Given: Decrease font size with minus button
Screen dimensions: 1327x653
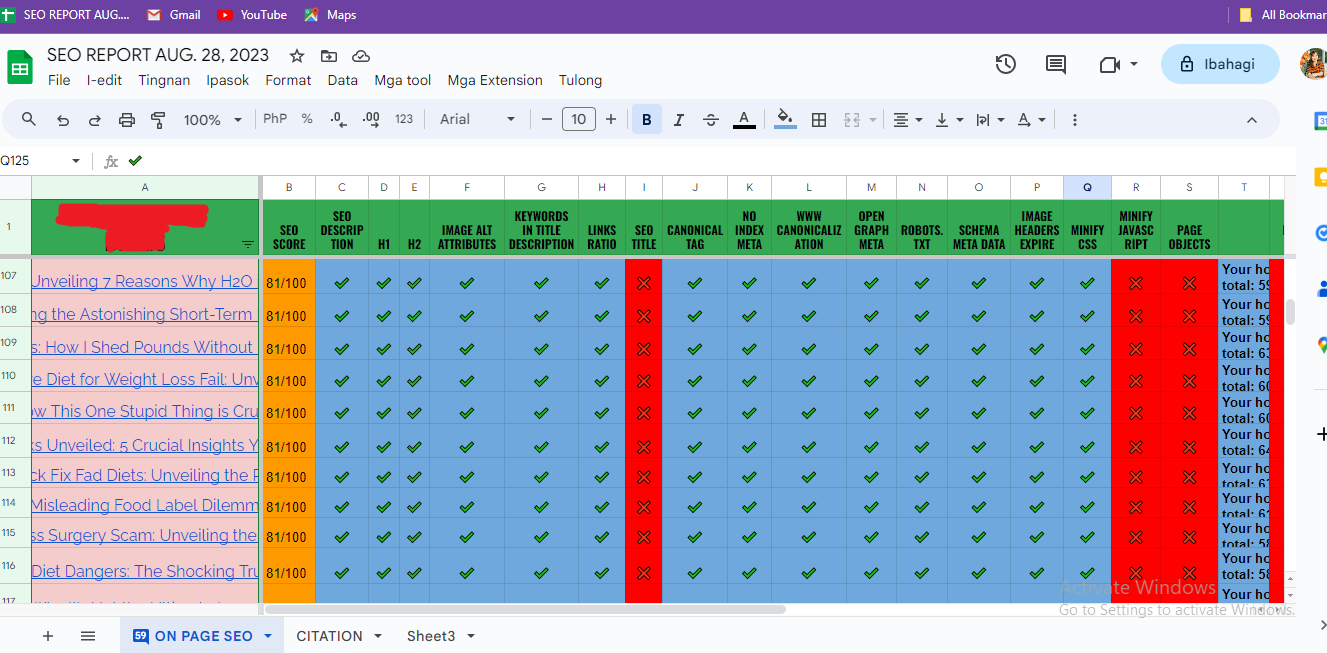Looking at the screenshot, I should (x=547, y=119).
